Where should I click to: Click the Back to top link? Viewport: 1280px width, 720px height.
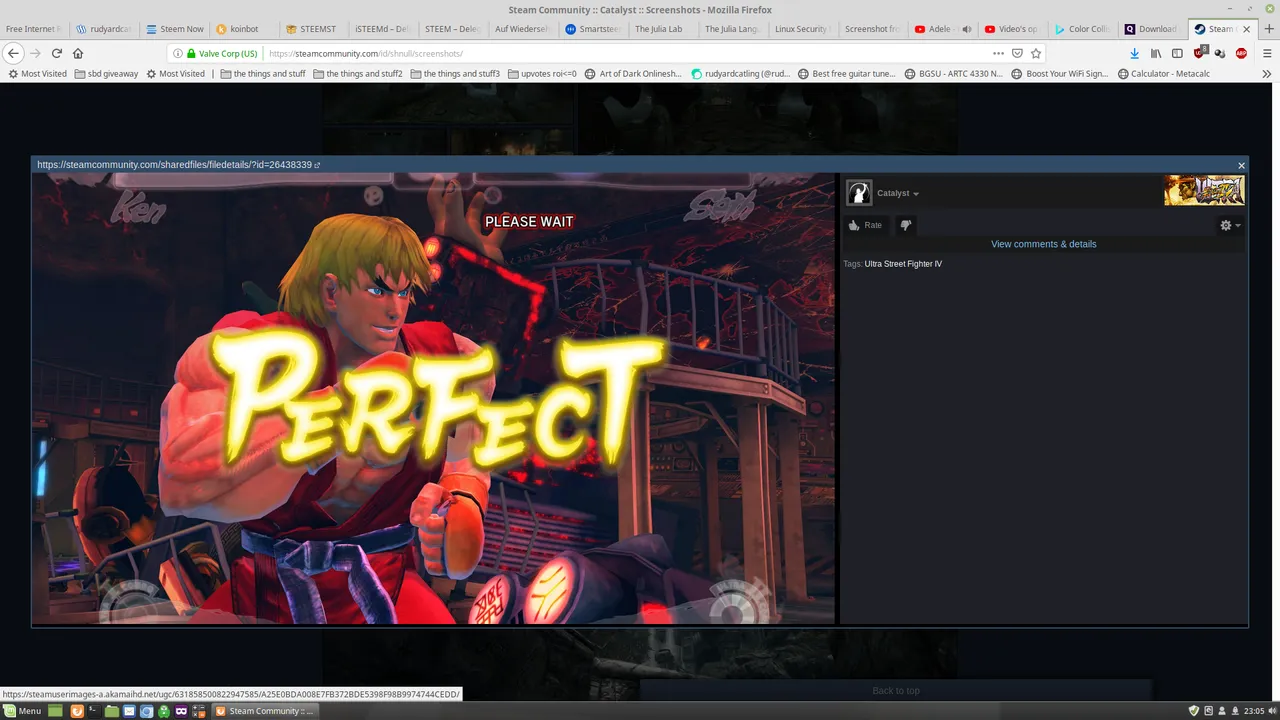coord(895,691)
